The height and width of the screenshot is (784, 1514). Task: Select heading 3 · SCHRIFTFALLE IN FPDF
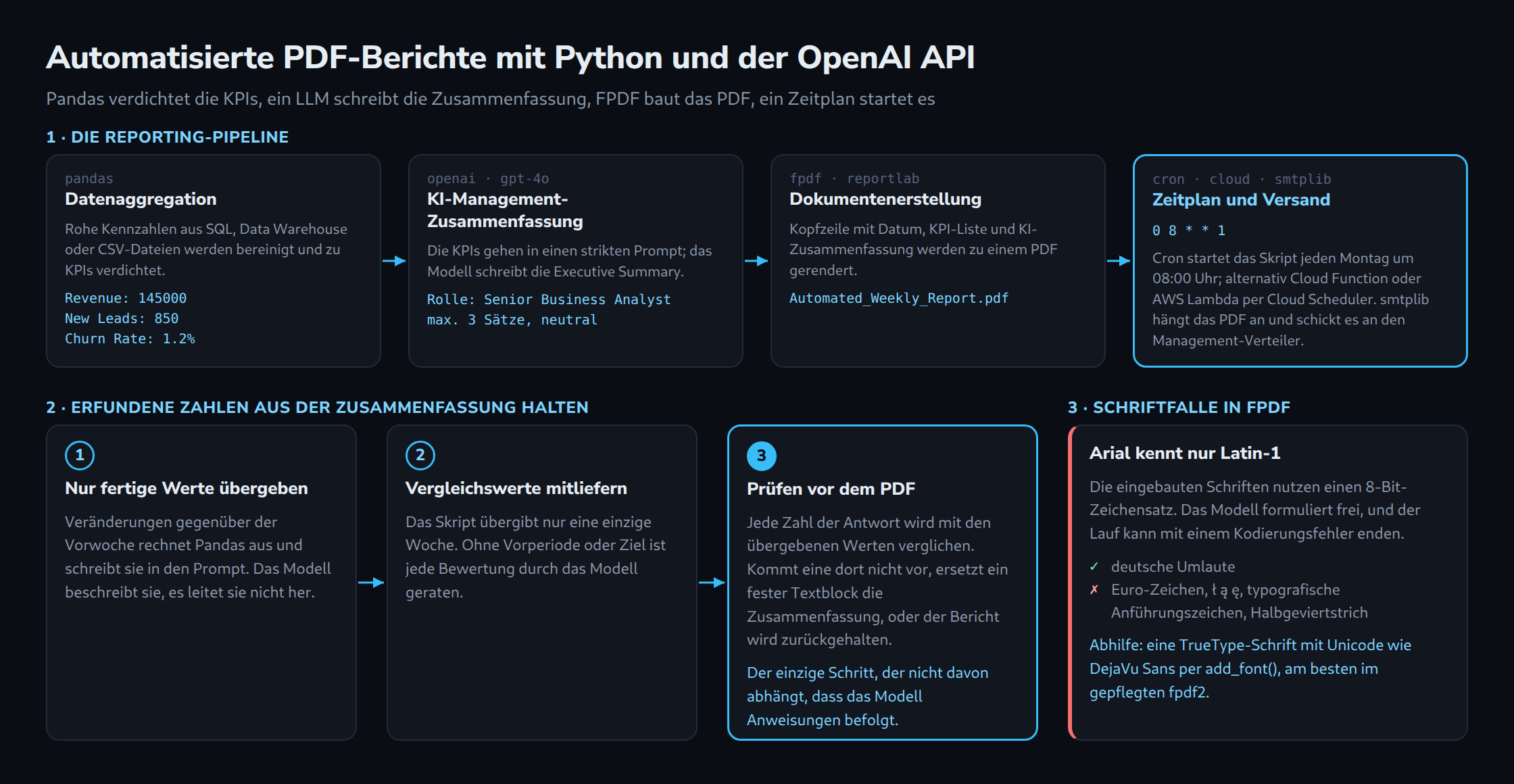tap(1179, 407)
